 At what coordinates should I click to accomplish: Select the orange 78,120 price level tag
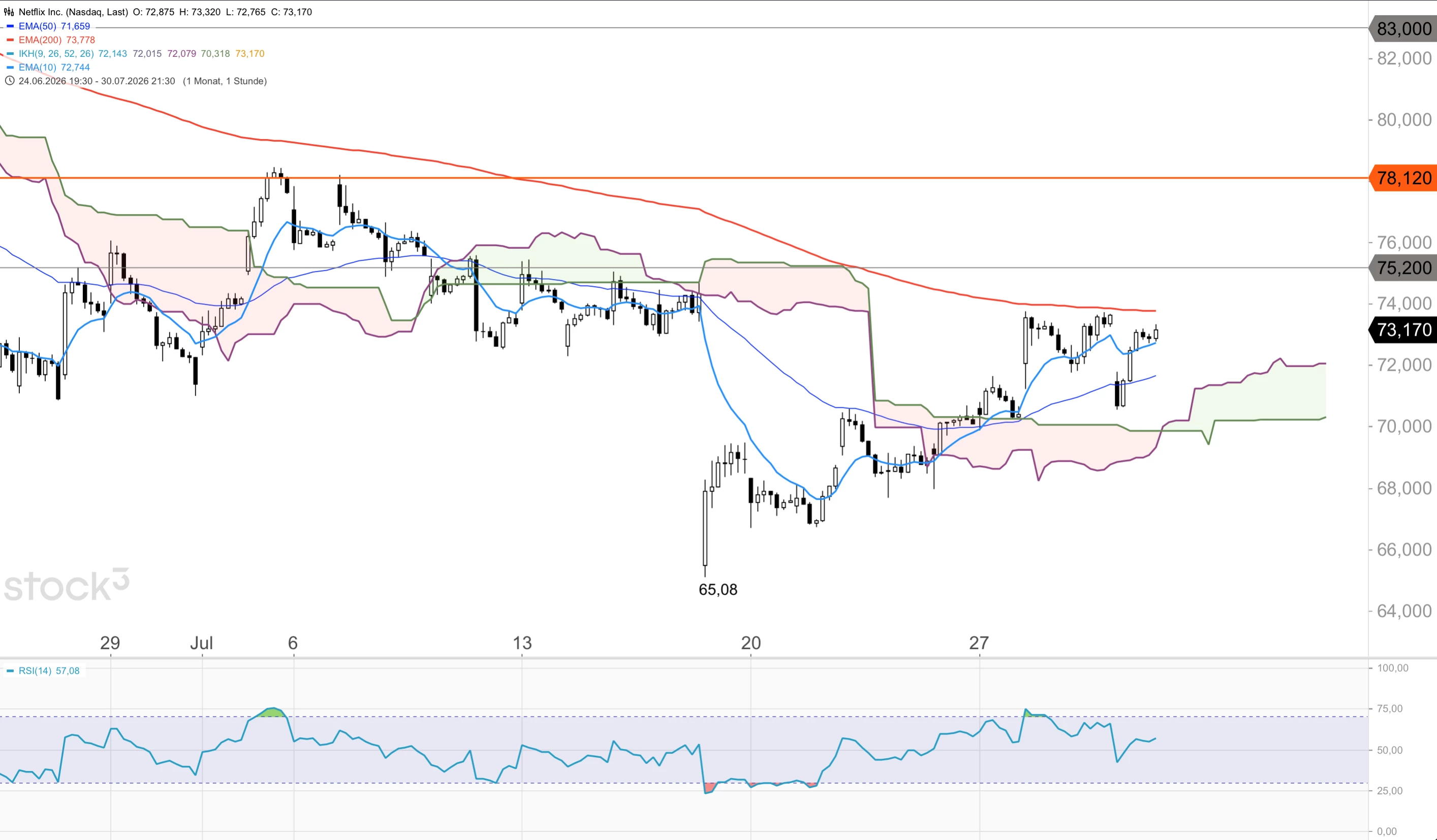click(1403, 178)
